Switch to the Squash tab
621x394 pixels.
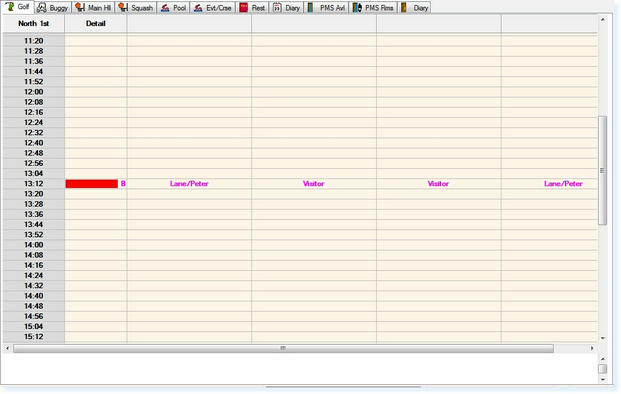tap(135, 8)
